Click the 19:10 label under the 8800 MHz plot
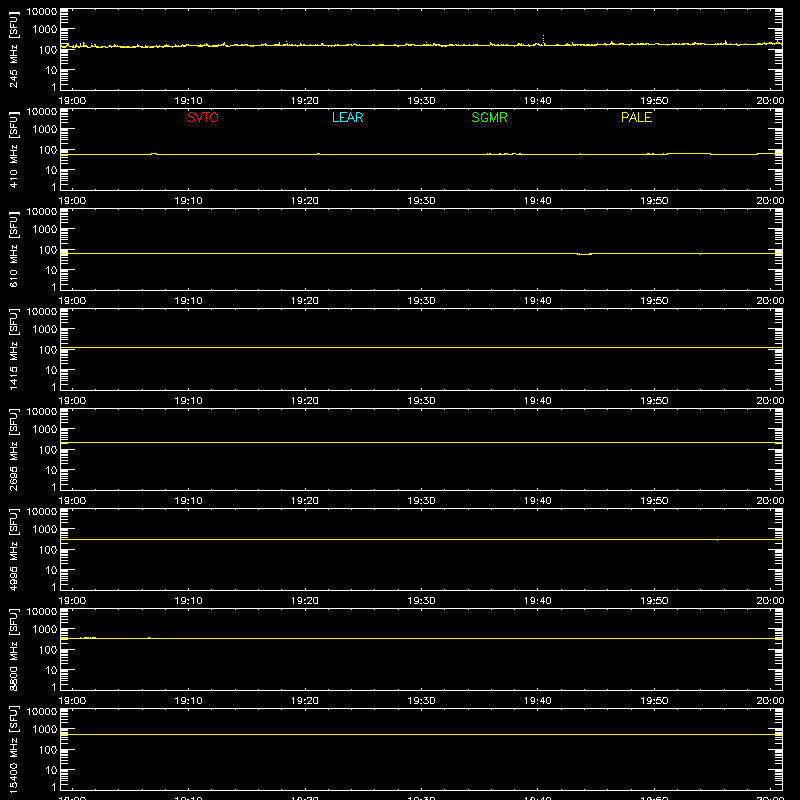This screenshot has height=800, width=800. pyautogui.click(x=188, y=701)
